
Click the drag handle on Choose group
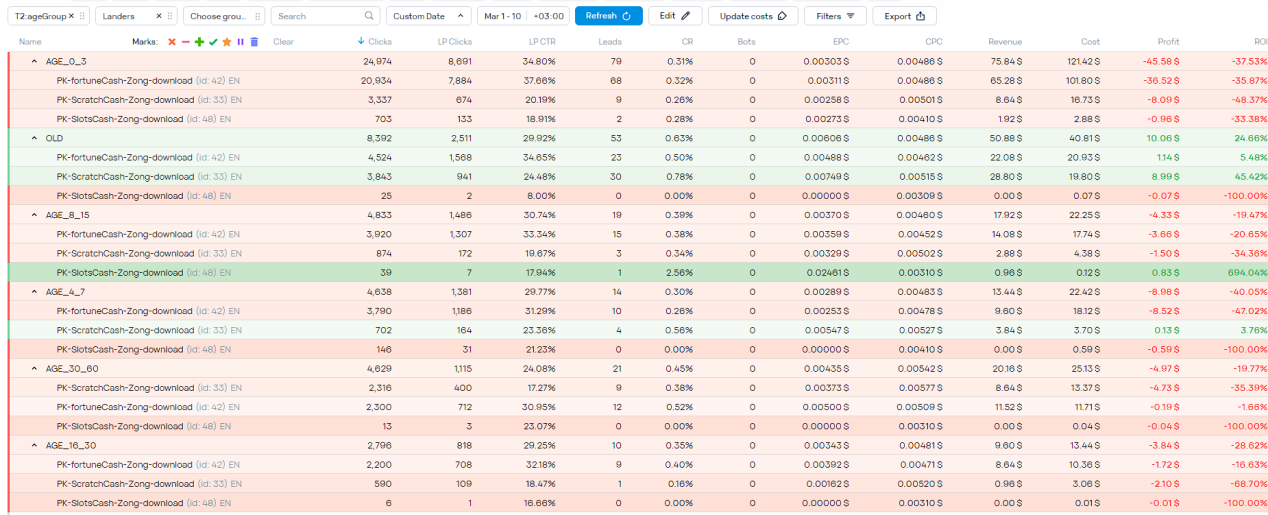(x=257, y=16)
